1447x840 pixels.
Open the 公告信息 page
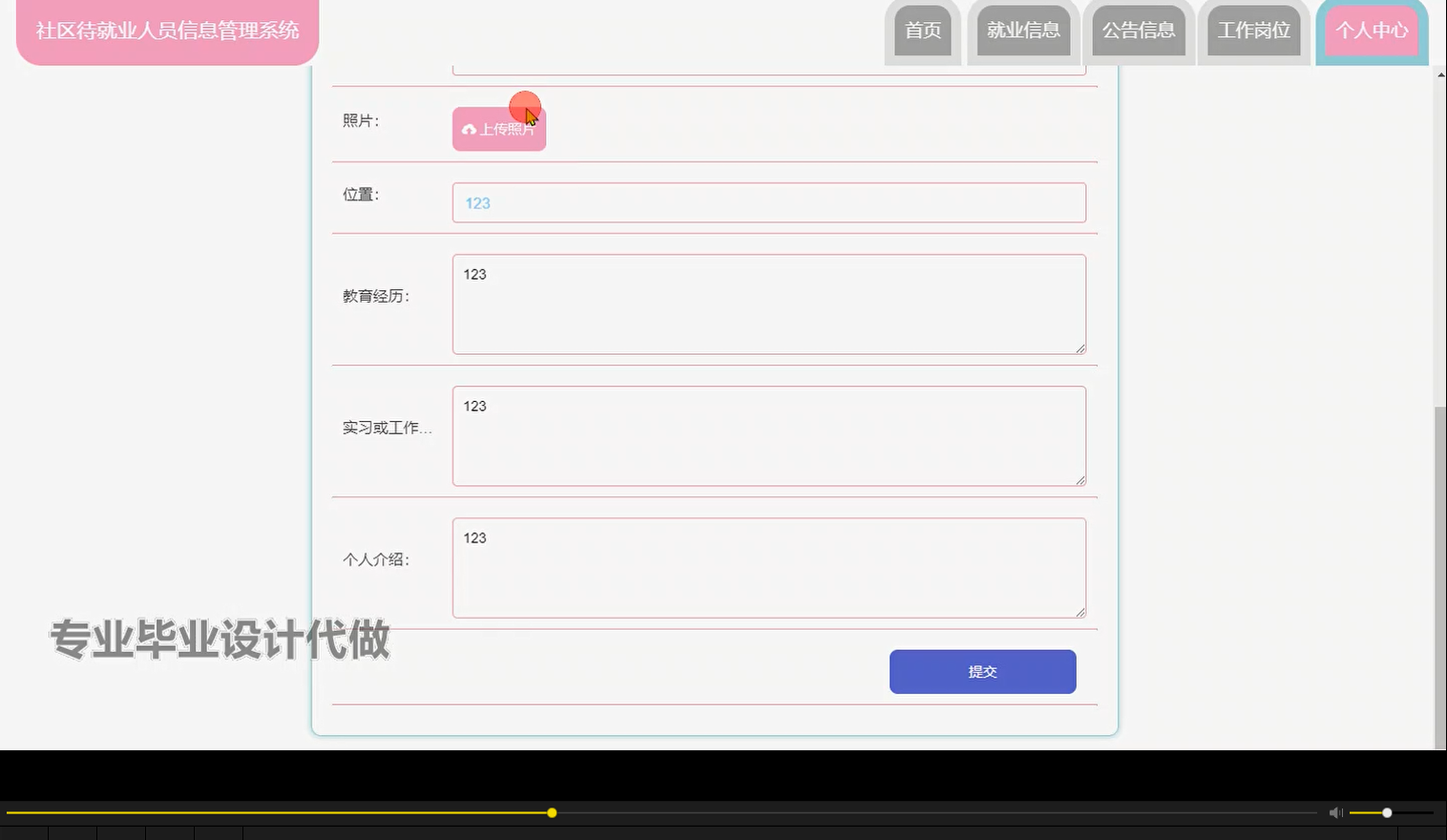click(x=1138, y=30)
